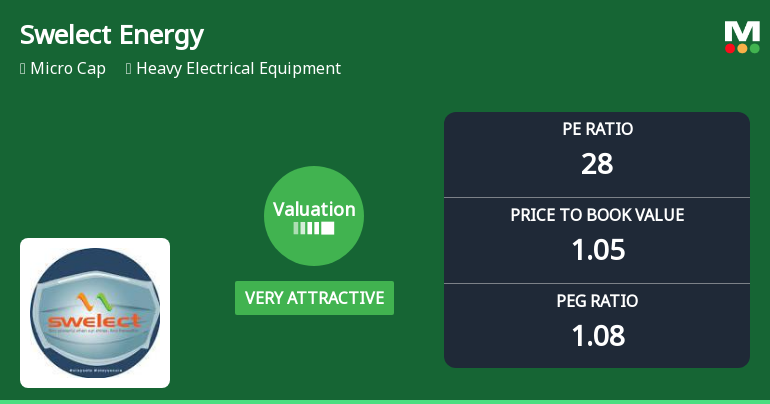Click the PEG ratio value 1.08
The height and width of the screenshot is (404, 770).
tap(597, 335)
